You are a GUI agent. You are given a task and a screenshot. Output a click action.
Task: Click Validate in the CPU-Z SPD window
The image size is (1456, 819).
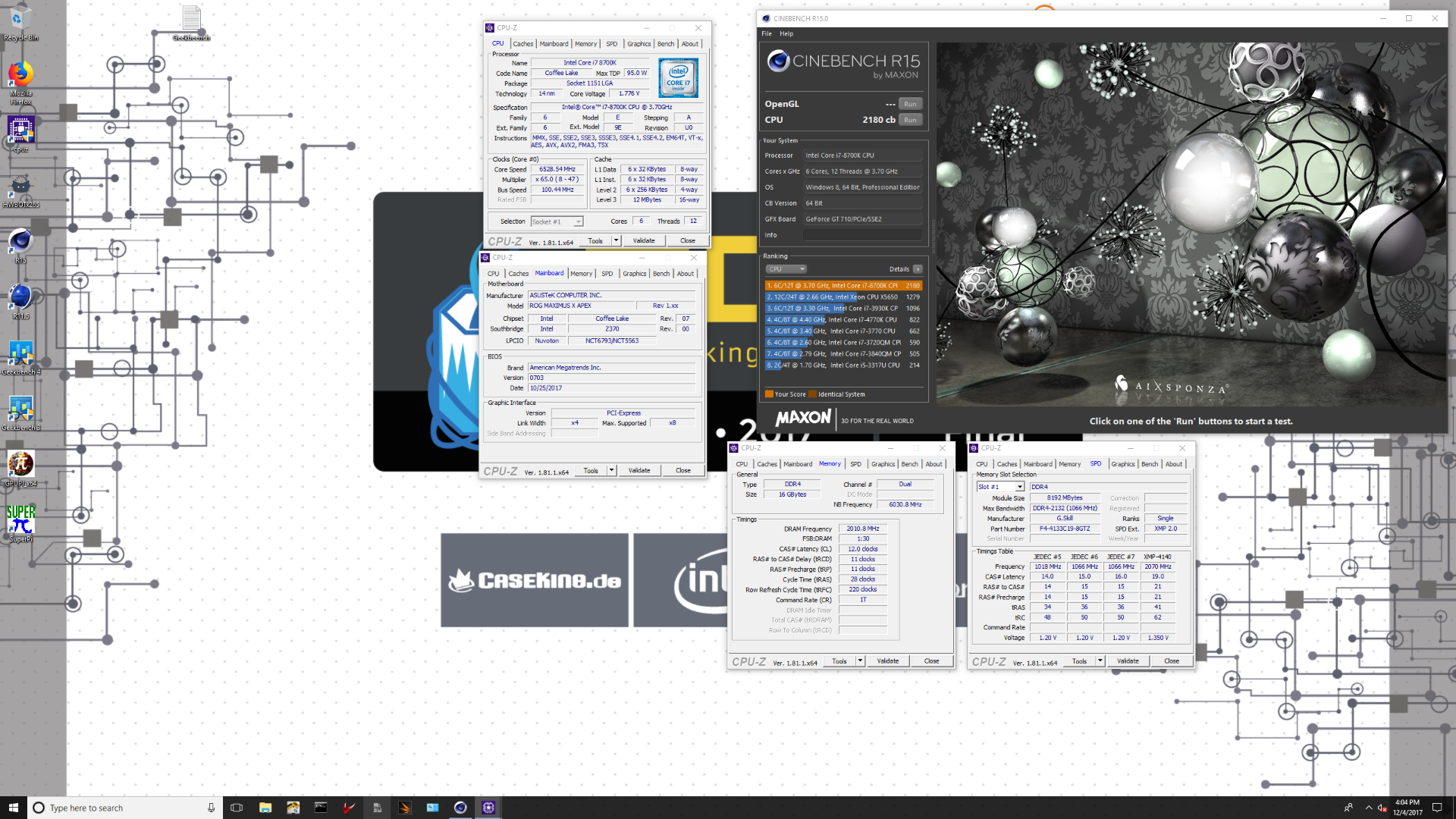tap(1128, 661)
